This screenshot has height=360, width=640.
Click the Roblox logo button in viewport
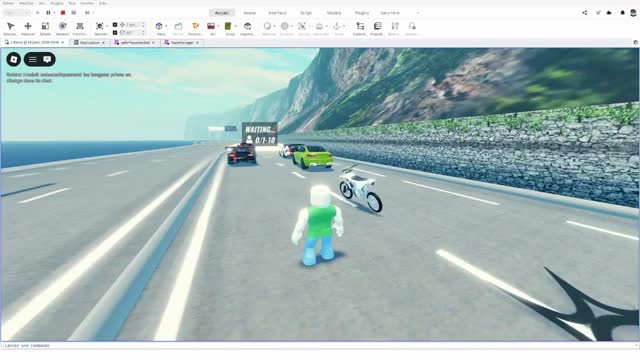point(14,60)
